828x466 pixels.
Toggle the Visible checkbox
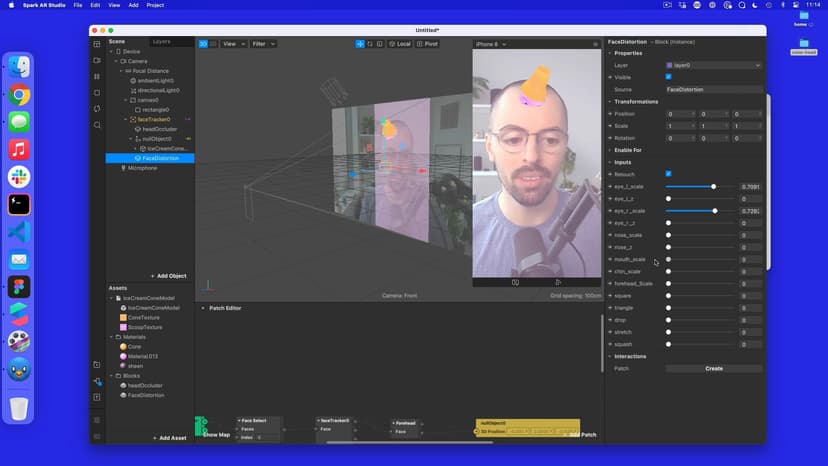coord(669,77)
